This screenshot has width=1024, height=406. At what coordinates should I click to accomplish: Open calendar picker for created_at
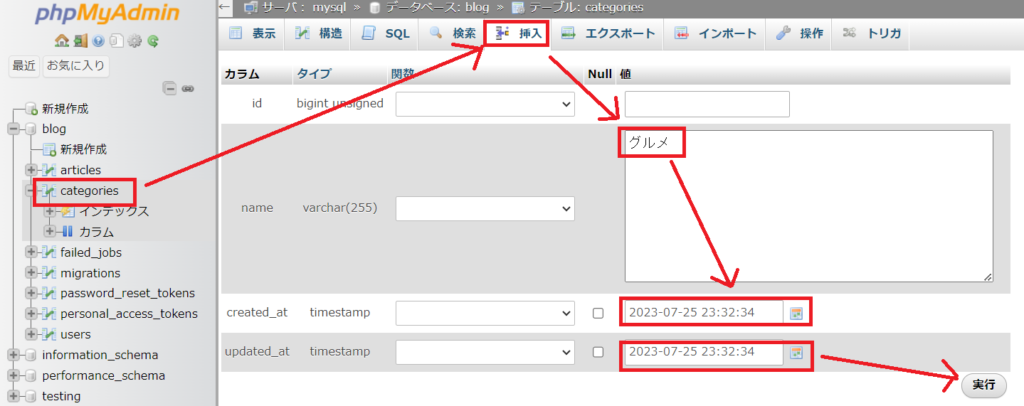[x=795, y=313]
